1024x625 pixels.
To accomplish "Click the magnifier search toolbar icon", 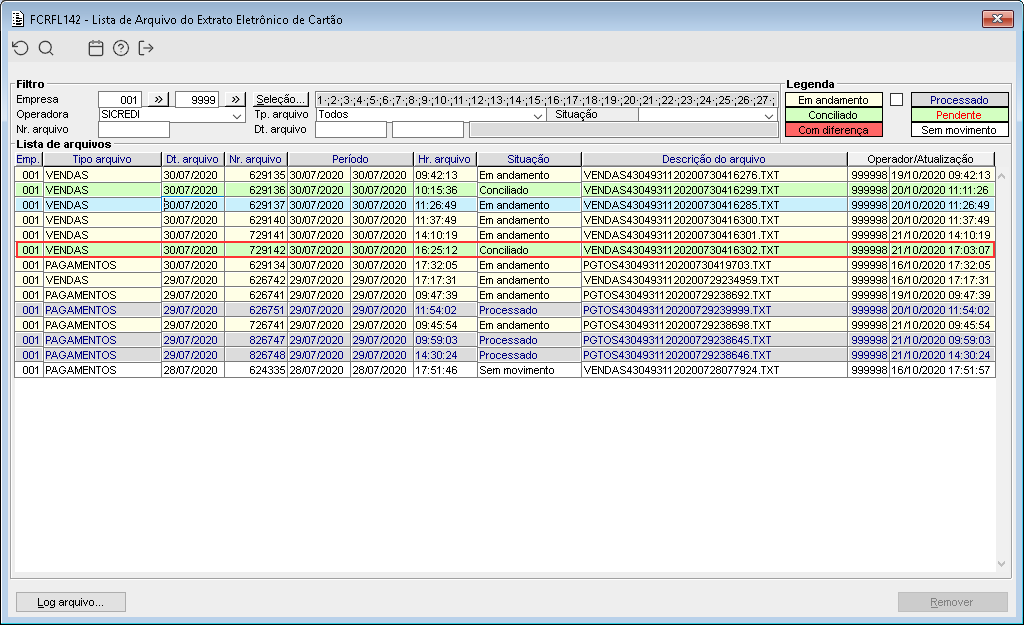I will (46, 48).
